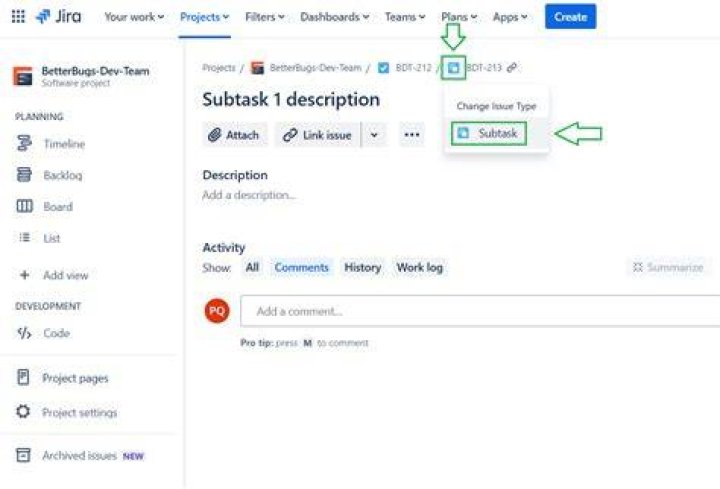Click the Jira logo
720x489 pixels.
coord(59,17)
